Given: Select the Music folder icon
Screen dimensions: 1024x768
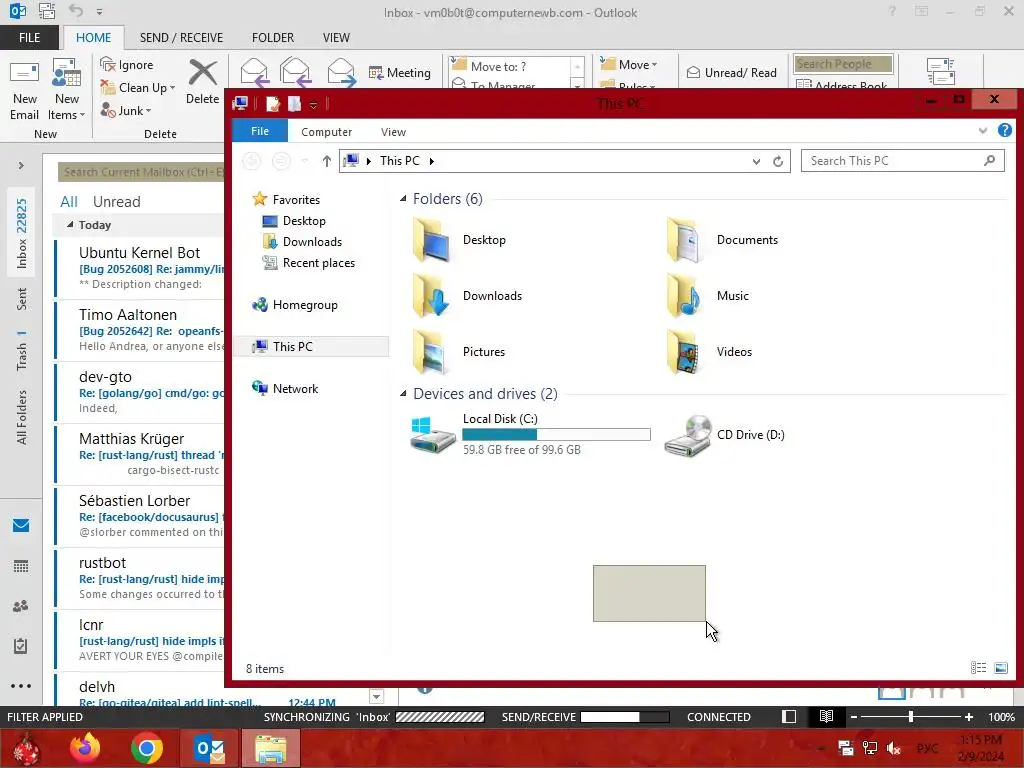Looking at the screenshot, I should (x=684, y=296).
